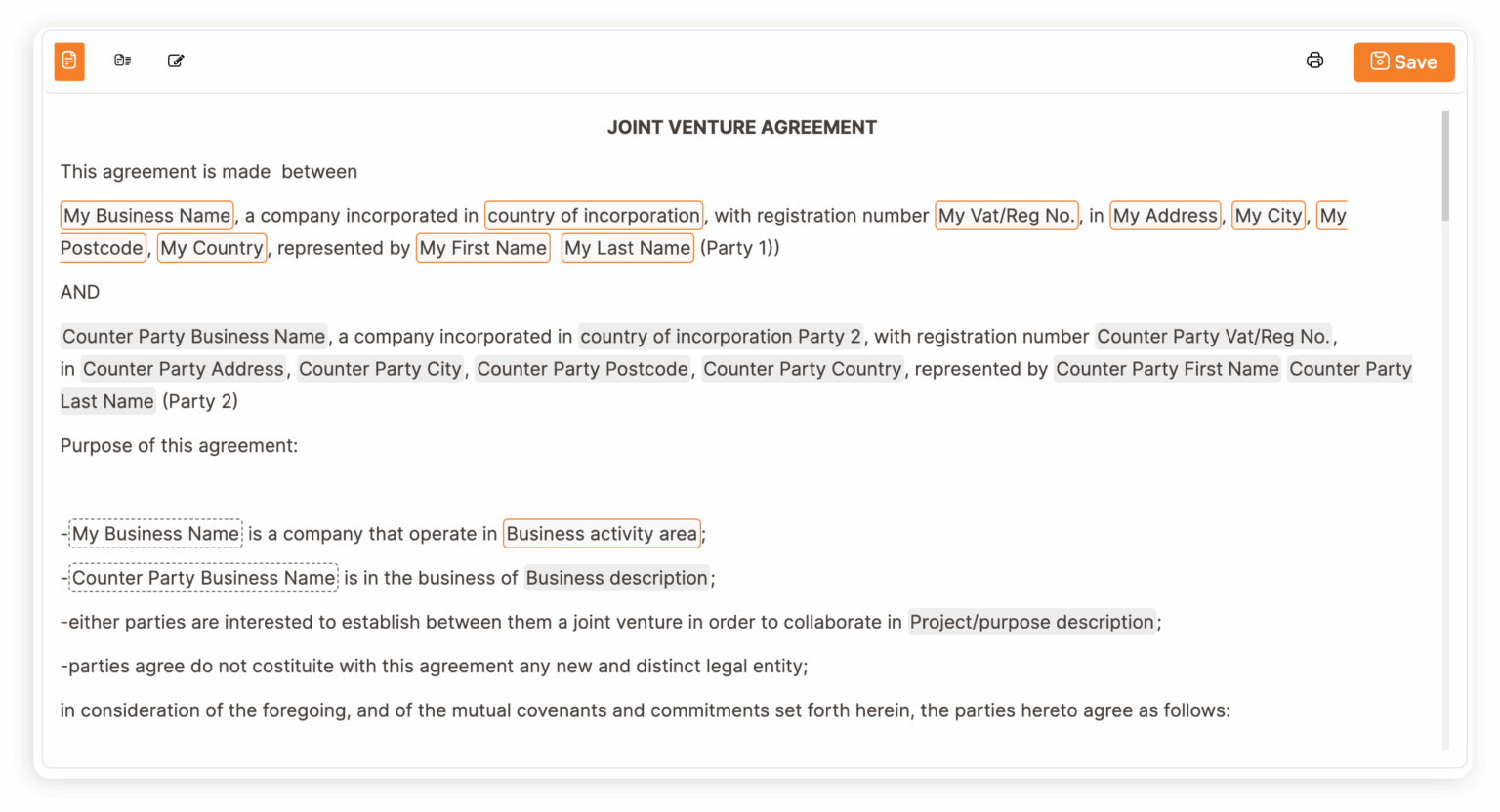Edit the My Country placeholder
The height and width of the screenshot is (812, 1500).
coord(212,248)
